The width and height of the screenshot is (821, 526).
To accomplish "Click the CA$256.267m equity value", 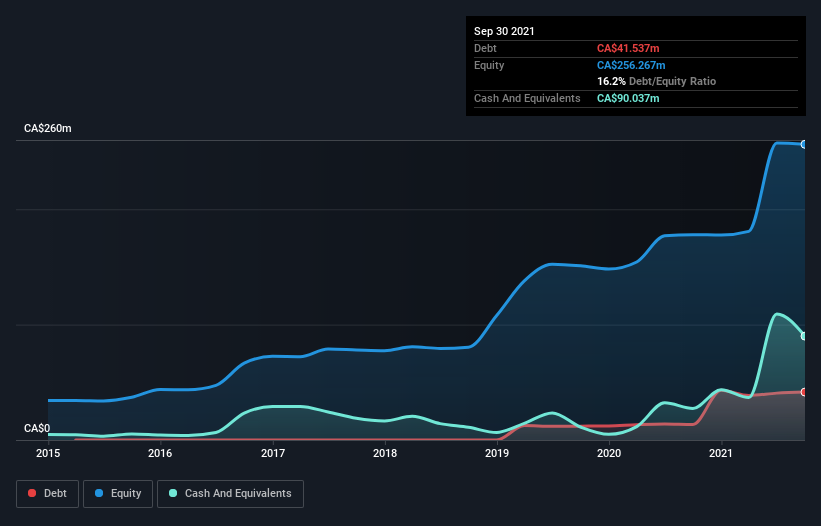I will click(x=631, y=65).
